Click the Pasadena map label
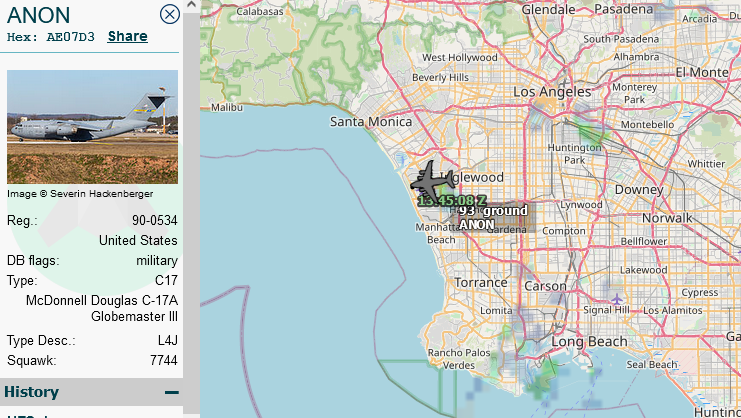 623,9
